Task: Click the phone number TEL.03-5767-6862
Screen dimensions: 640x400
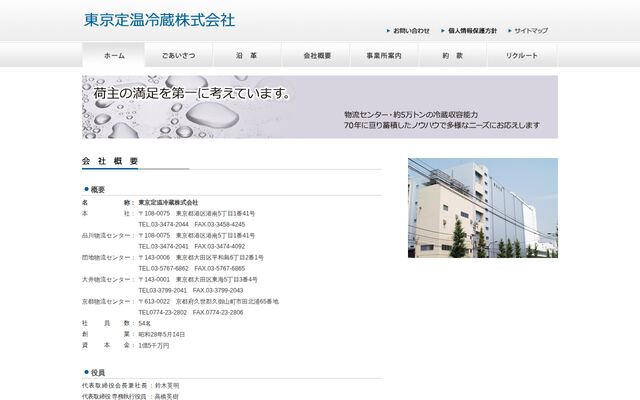Action: point(163,269)
